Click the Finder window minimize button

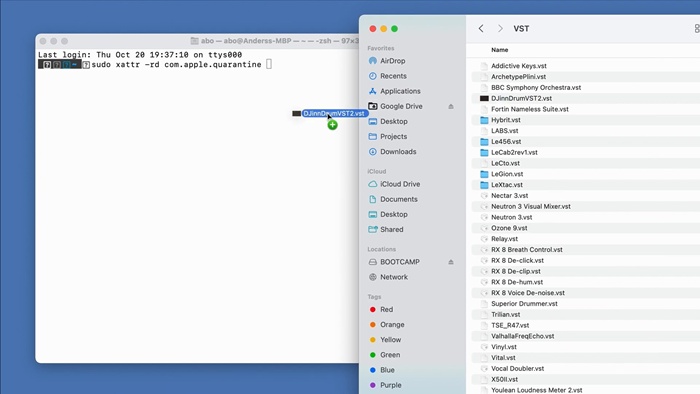383,29
